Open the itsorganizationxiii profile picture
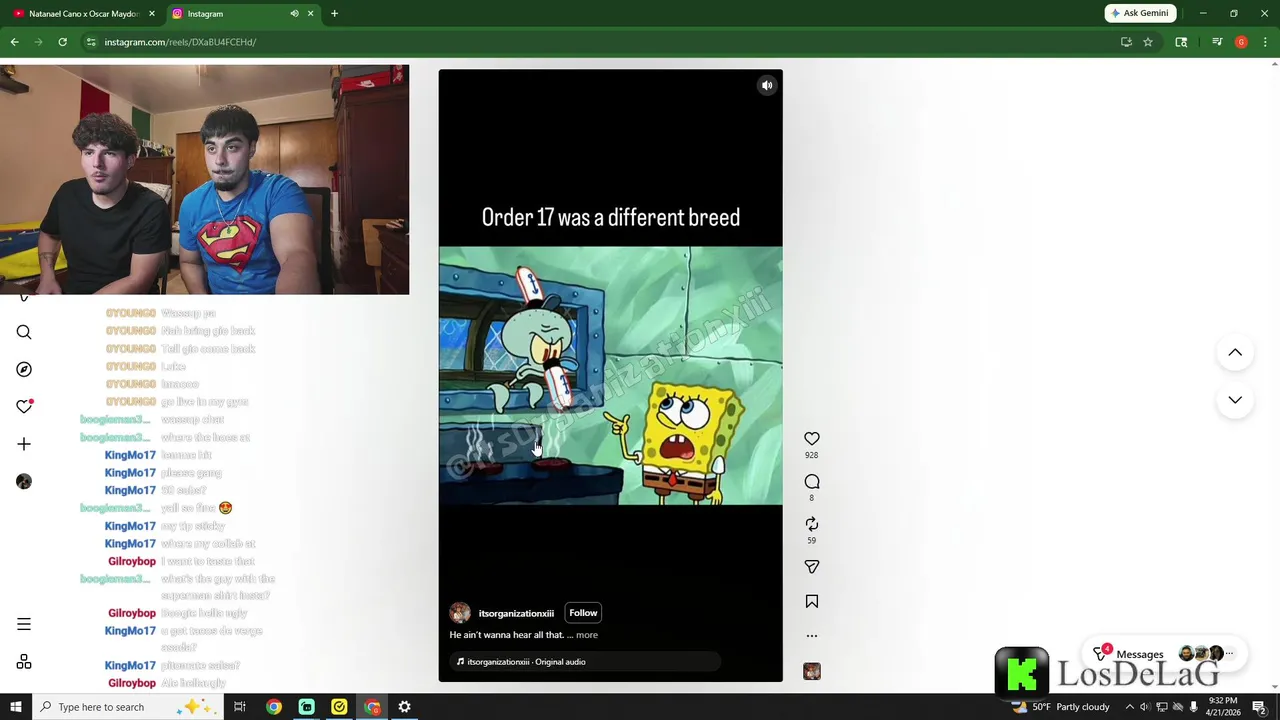Image resolution: width=1280 pixels, height=720 pixels. pyautogui.click(x=460, y=613)
